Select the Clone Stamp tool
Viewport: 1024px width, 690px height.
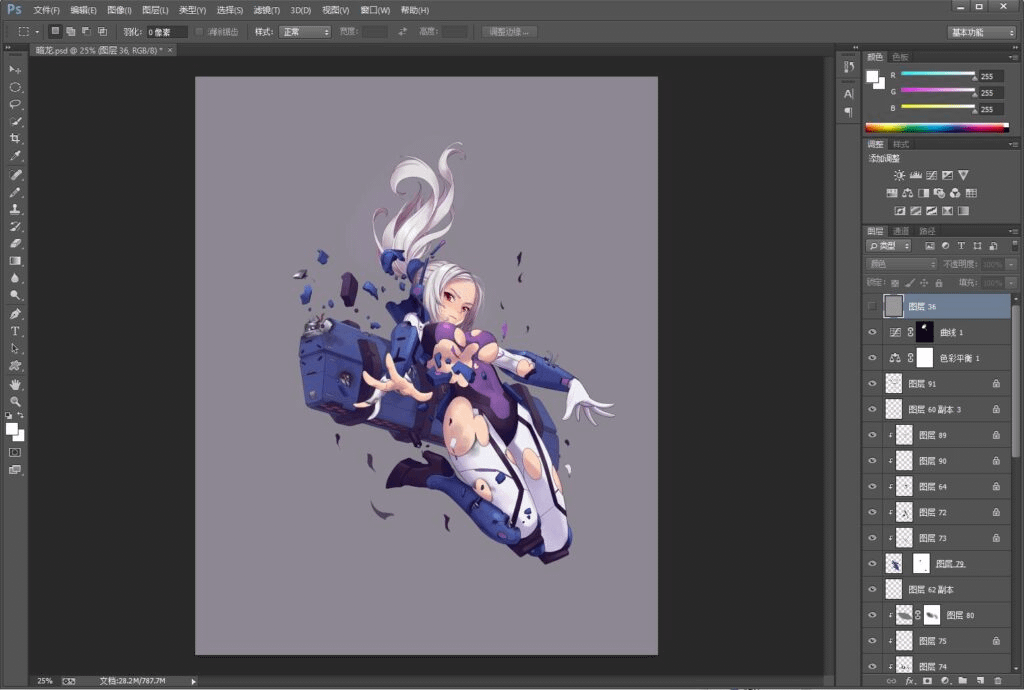(14, 209)
